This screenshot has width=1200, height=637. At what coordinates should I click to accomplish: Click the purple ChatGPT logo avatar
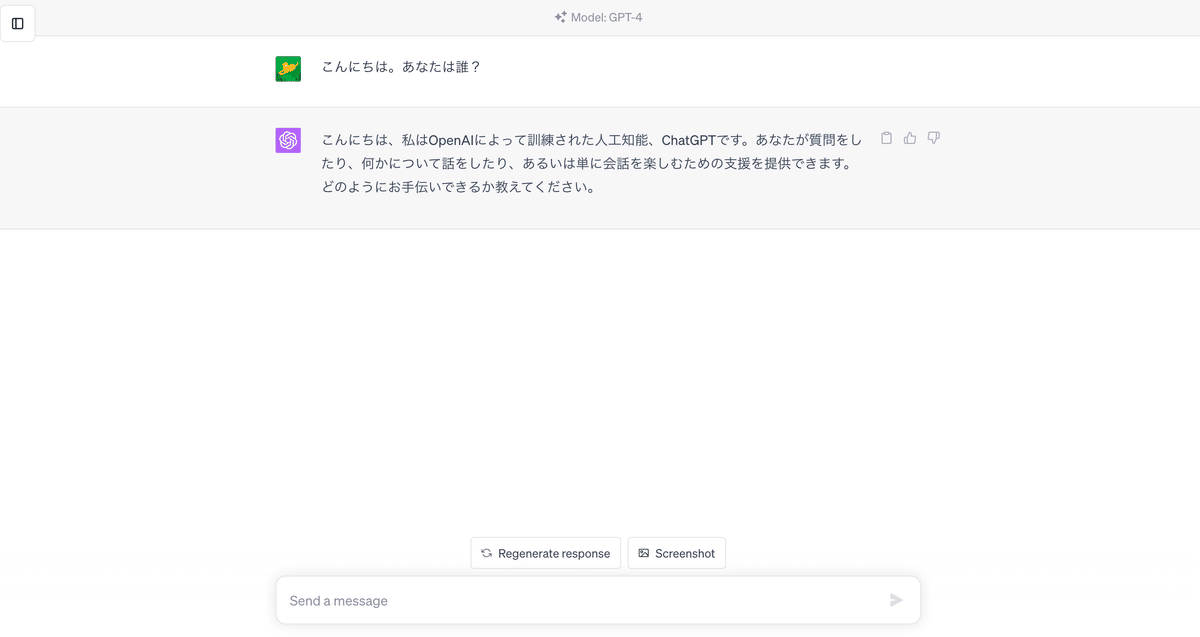click(288, 140)
